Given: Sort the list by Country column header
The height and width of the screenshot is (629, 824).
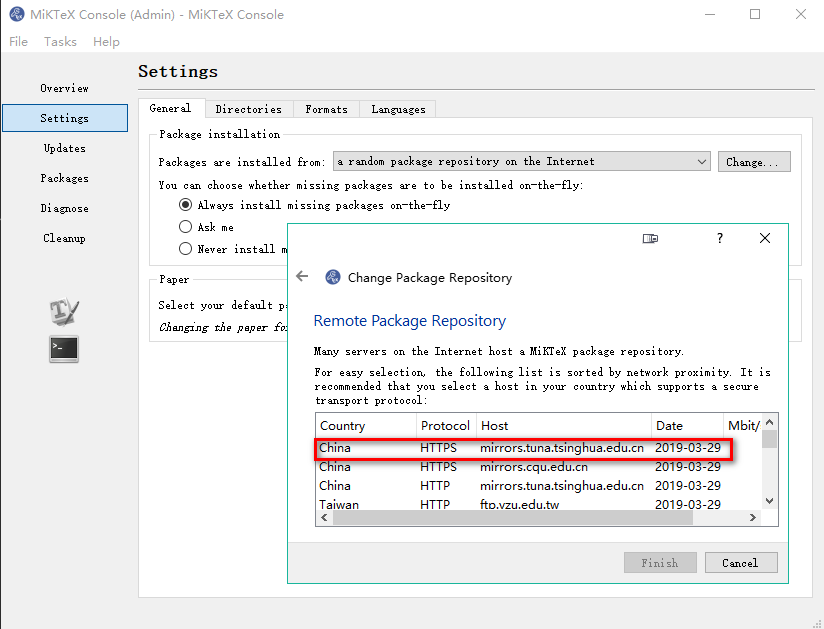Looking at the screenshot, I should tap(366, 426).
